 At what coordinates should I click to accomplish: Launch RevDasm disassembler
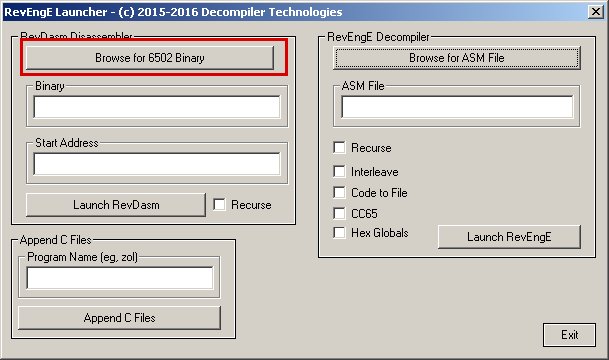click(x=116, y=205)
